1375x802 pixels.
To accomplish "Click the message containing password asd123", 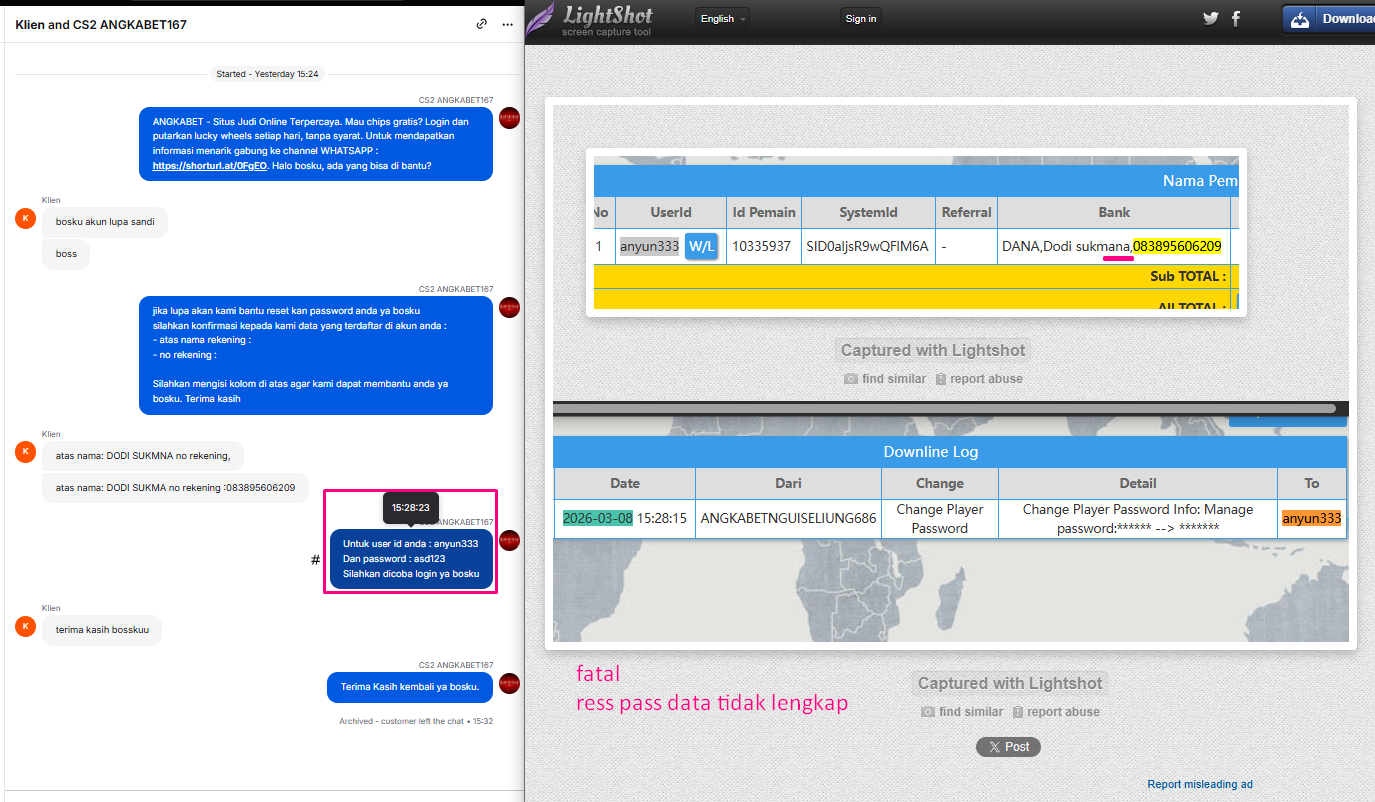I will tap(411, 559).
